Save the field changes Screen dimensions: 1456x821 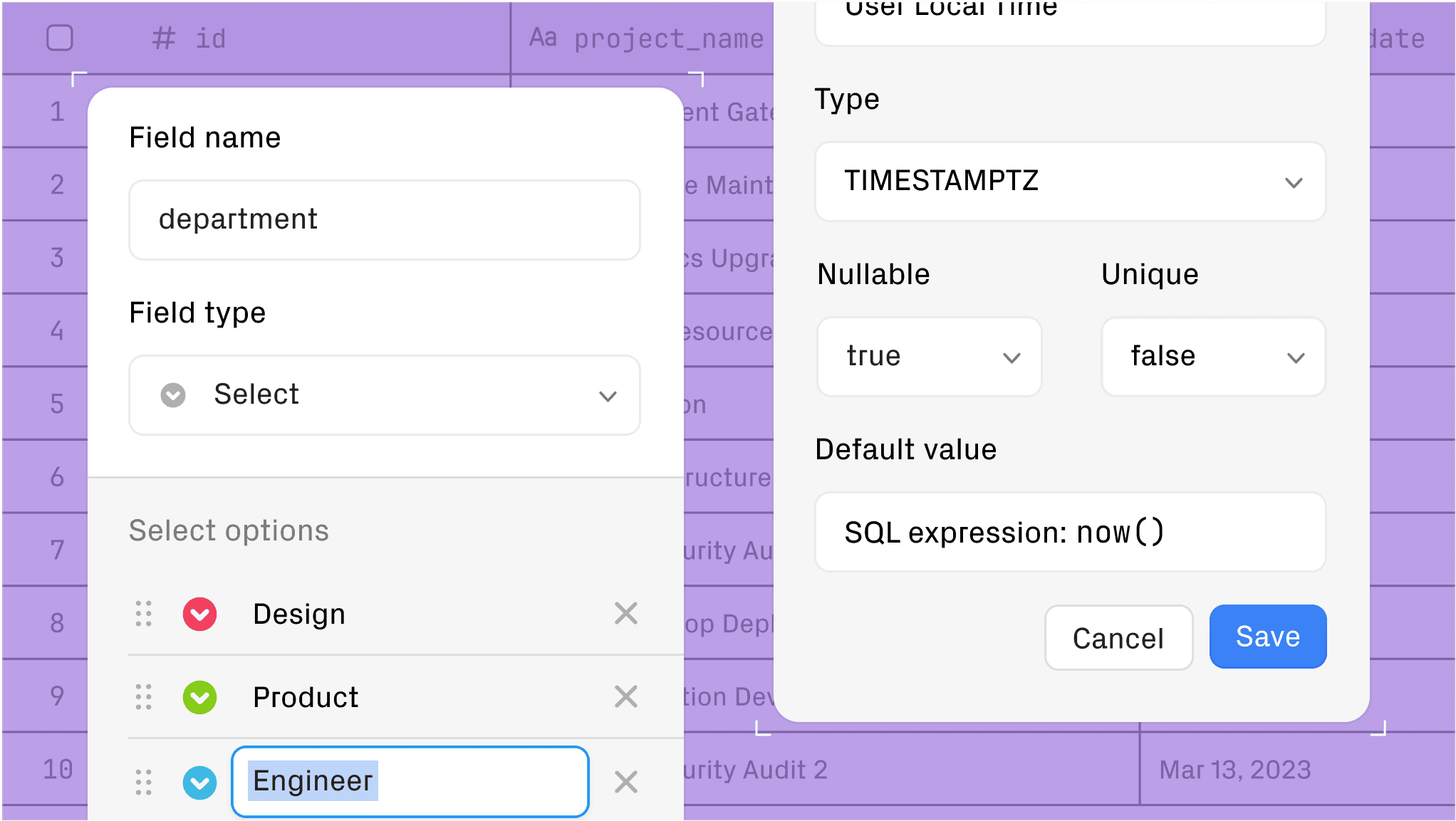1267,637
